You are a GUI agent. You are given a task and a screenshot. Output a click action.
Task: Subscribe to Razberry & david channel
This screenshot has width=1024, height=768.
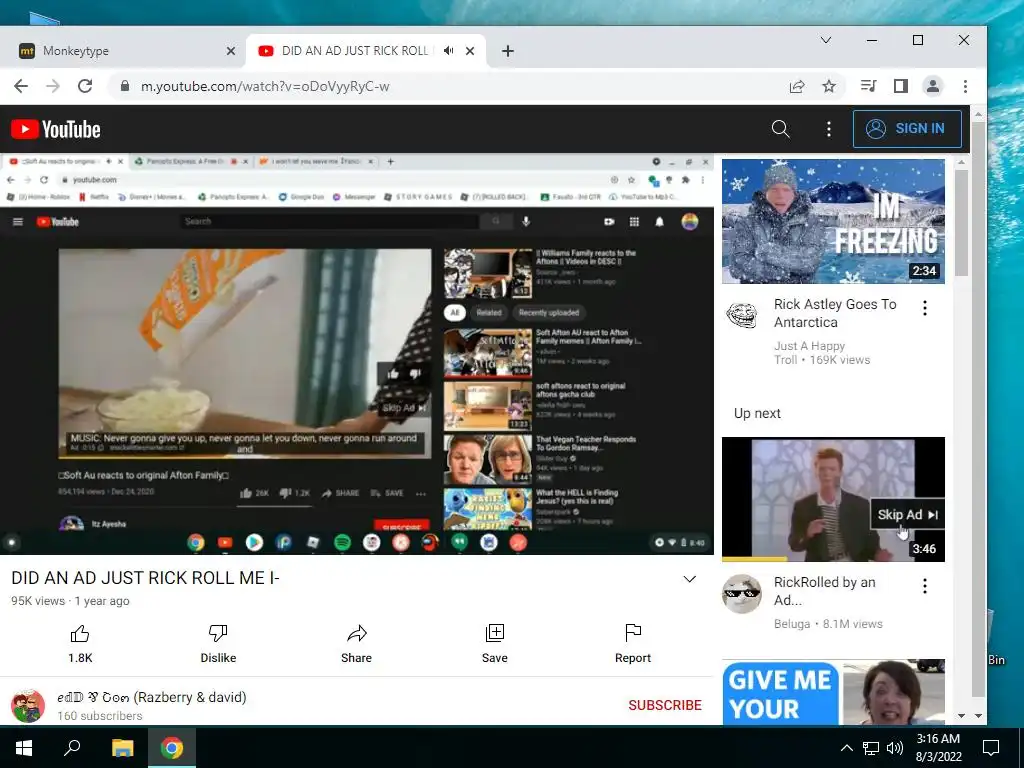pyautogui.click(x=665, y=705)
